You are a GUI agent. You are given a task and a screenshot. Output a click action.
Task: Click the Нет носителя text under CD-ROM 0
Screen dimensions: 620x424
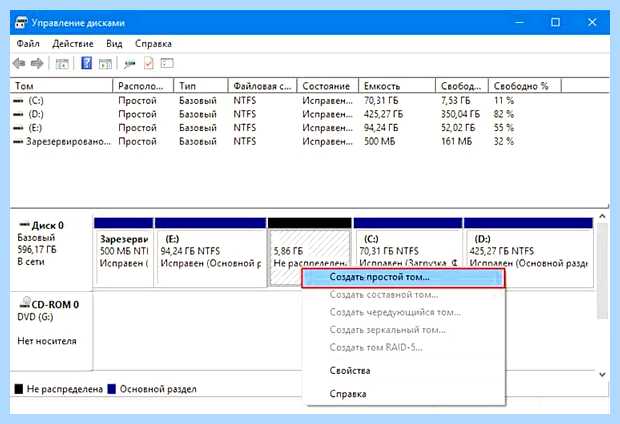click(47, 341)
